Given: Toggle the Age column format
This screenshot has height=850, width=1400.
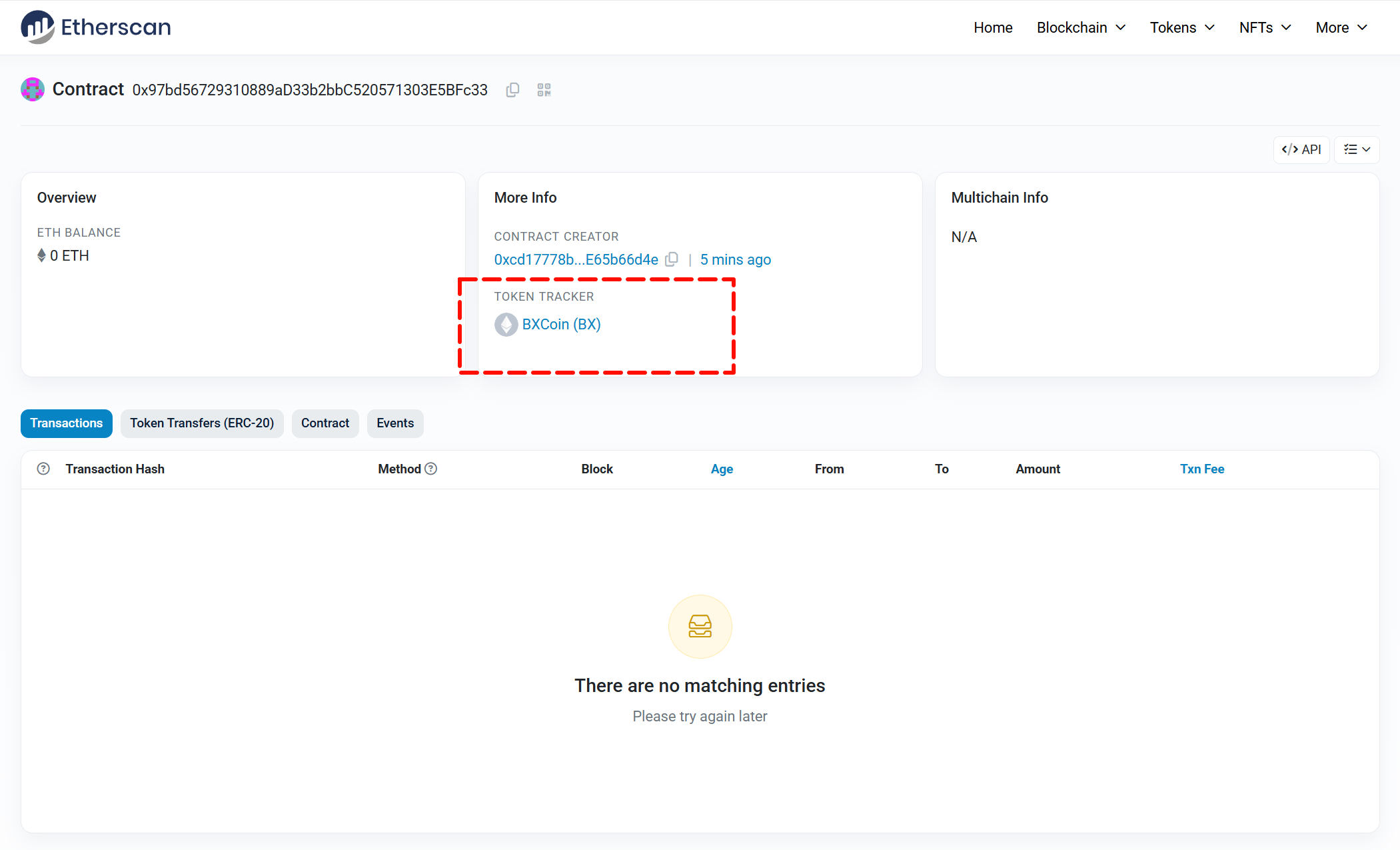Looking at the screenshot, I should click(722, 469).
